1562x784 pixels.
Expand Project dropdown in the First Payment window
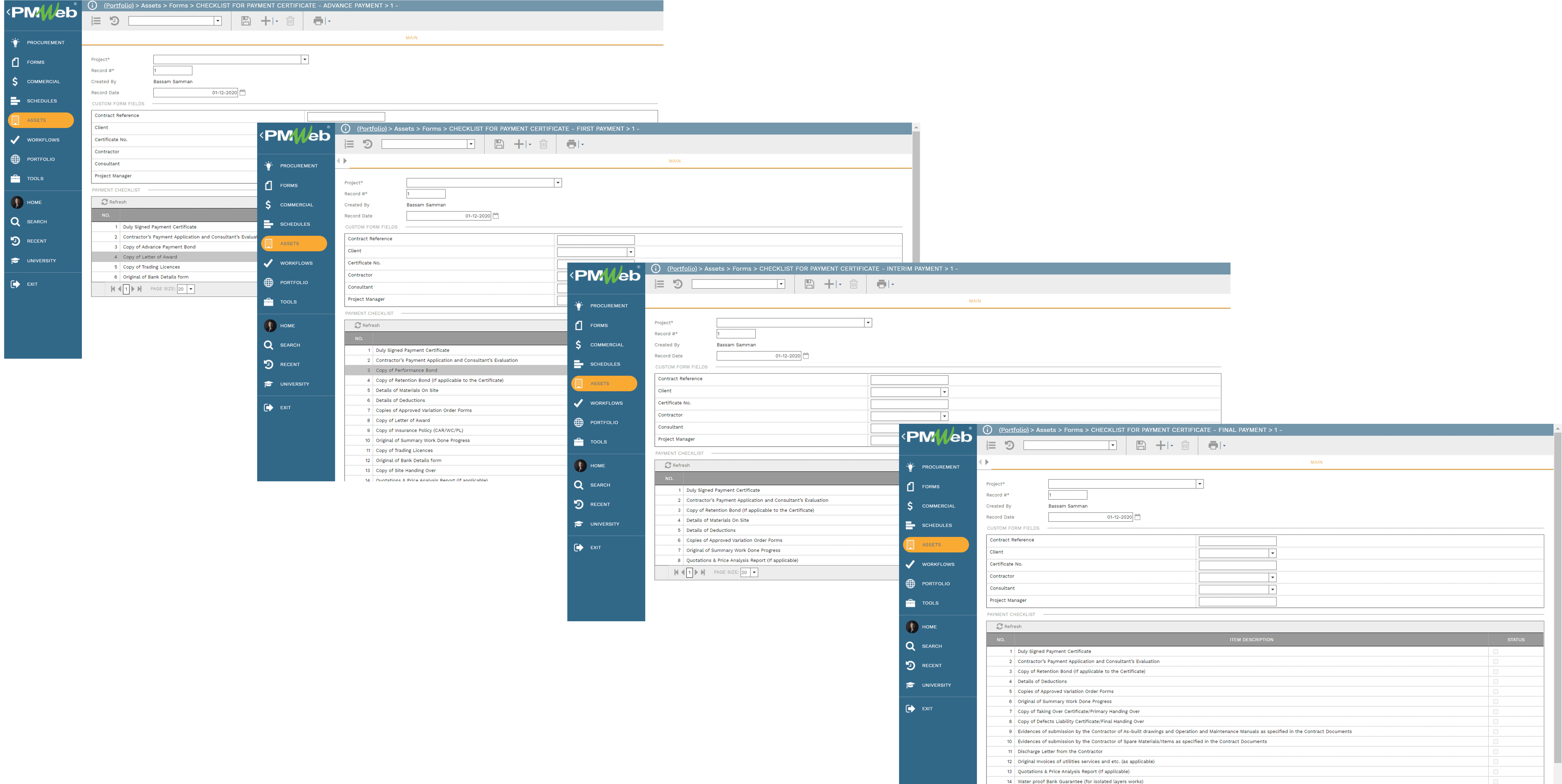tap(558, 183)
